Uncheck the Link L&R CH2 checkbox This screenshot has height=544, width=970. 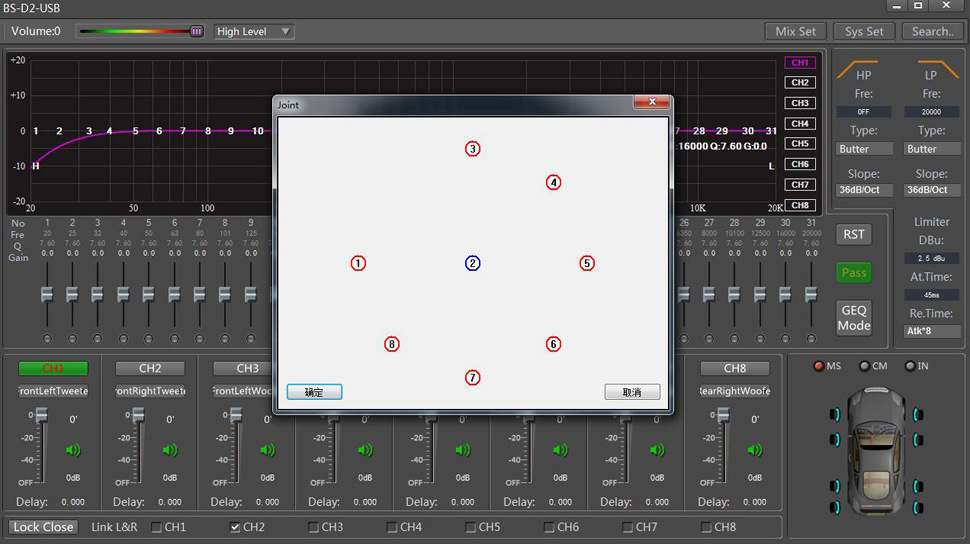pyautogui.click(x=235, y=527)
